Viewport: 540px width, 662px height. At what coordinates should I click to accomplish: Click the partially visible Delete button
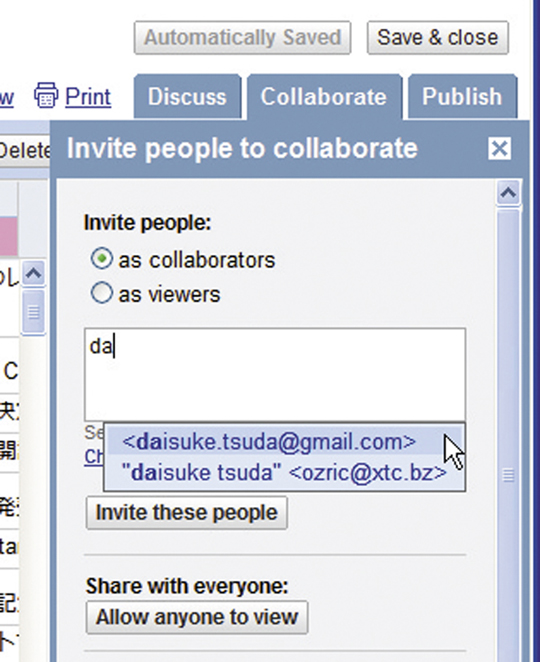pos(24,150)
